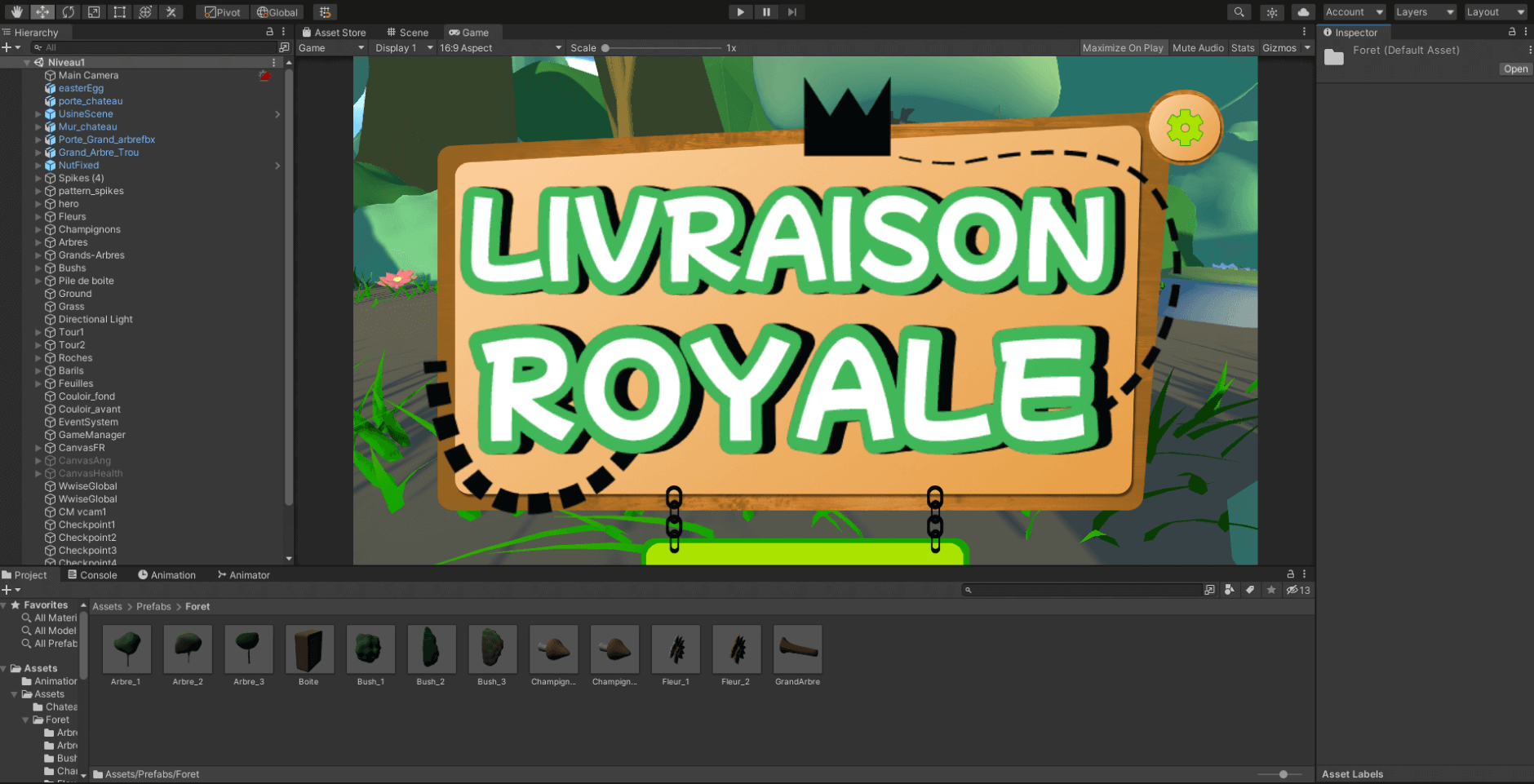Toggle Maximize On Play
1534x784 pixels.
(x=1122, y=48)
